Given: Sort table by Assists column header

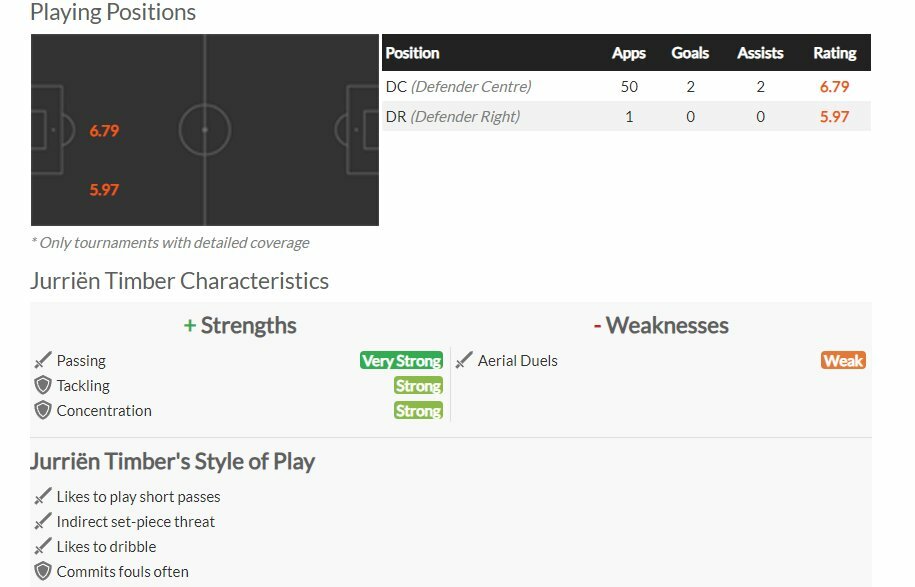Looking at the screenshot, I should point(760,53).
